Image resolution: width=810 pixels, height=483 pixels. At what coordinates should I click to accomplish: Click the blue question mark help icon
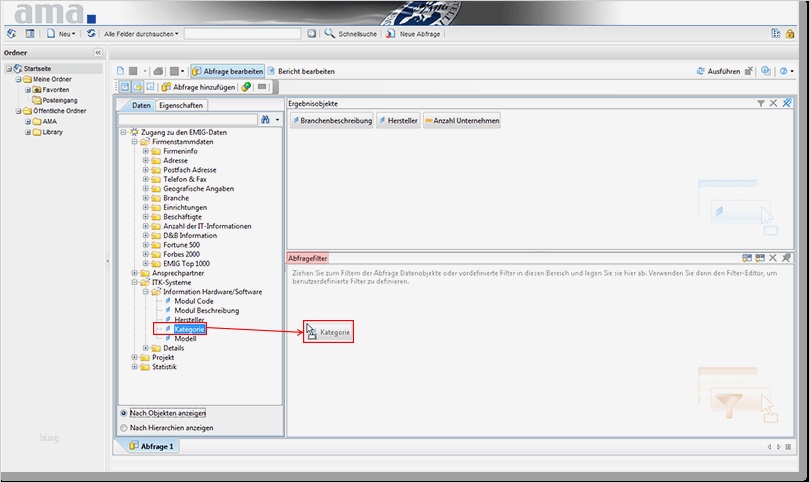784,71
